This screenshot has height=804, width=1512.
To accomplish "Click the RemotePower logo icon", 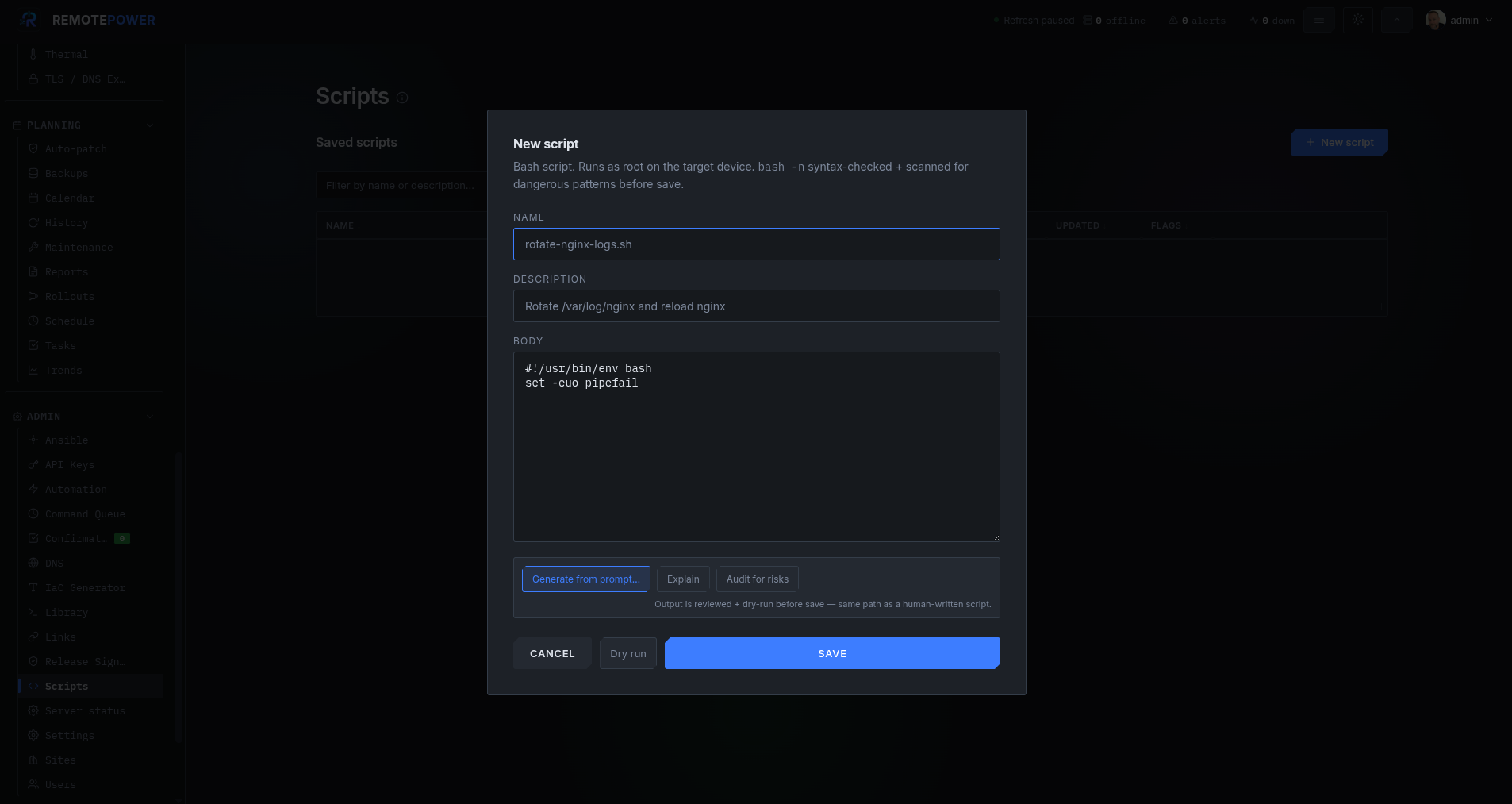I will 29,20.
